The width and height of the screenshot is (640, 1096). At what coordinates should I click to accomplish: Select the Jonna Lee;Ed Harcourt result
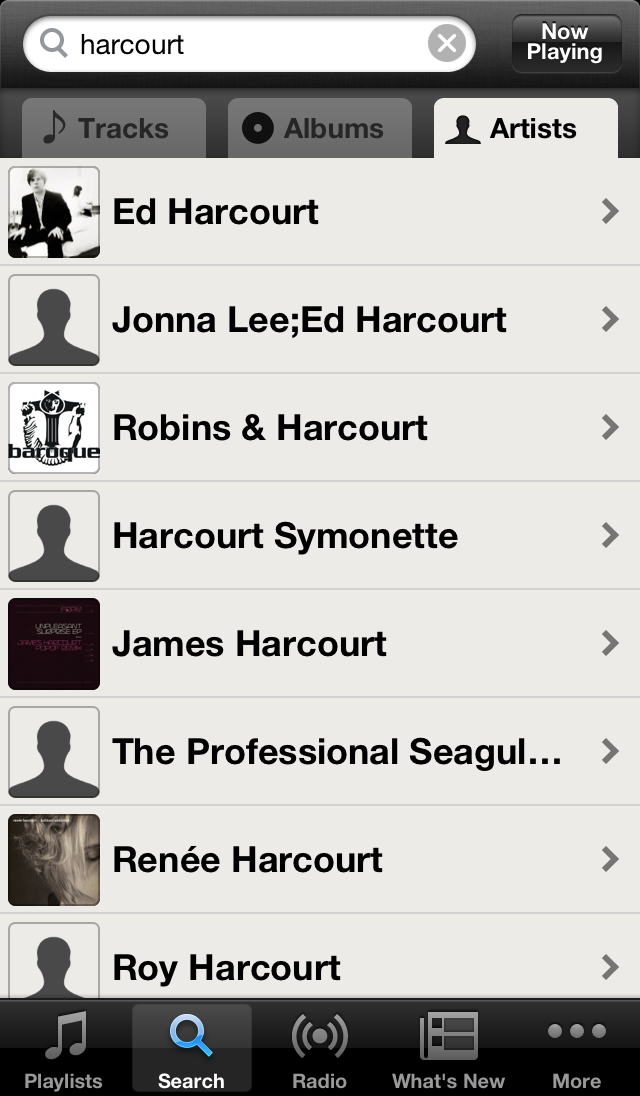pyautogui.click(x=310, y=320)
